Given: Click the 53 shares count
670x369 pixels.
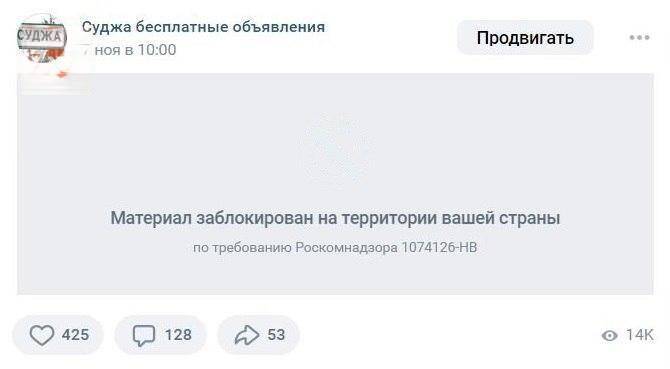Looking at the screenshot, I should (276, 335).
